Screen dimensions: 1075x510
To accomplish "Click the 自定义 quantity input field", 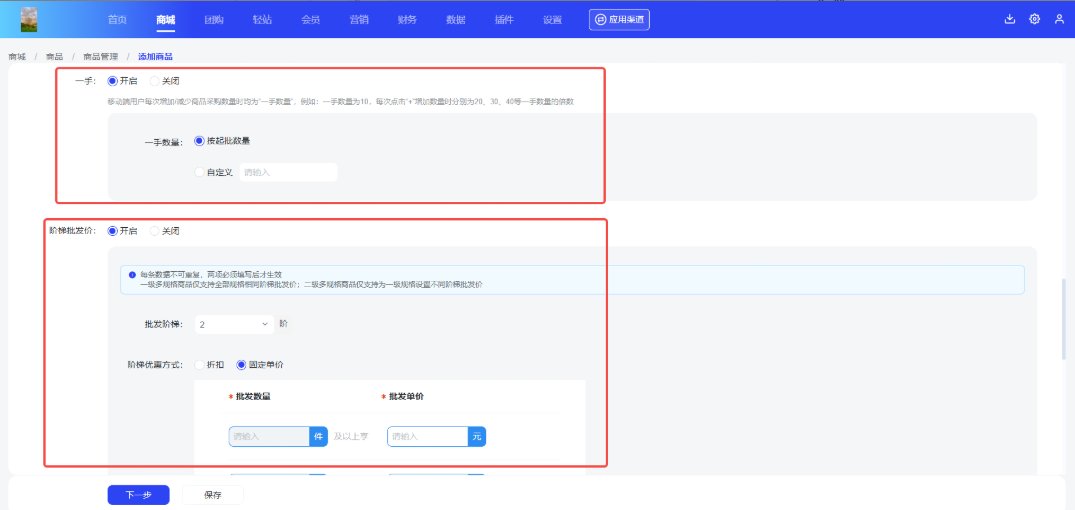I will [288, 172].
